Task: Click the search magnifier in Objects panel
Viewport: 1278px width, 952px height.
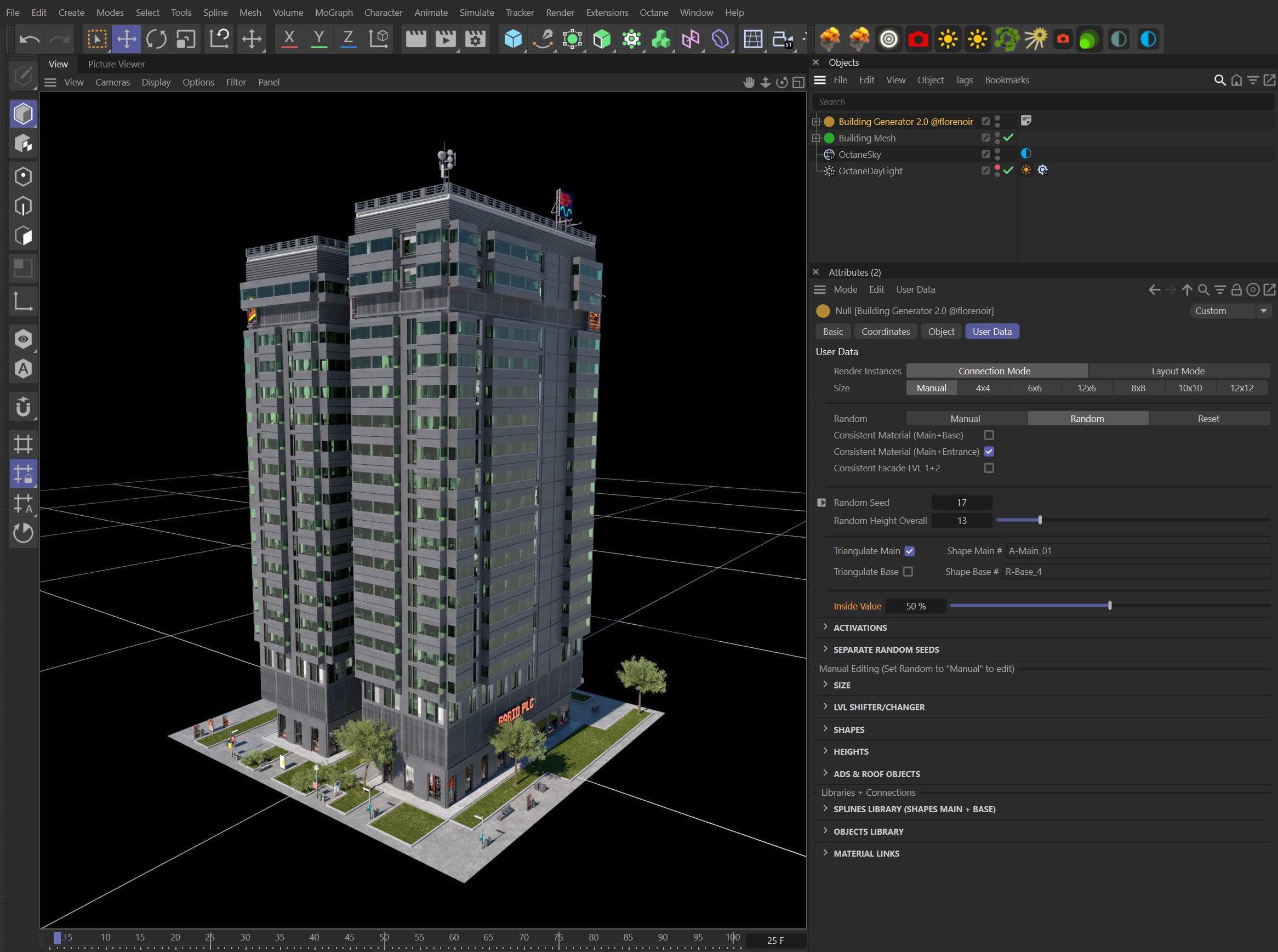Action: tap(1220, 80)
